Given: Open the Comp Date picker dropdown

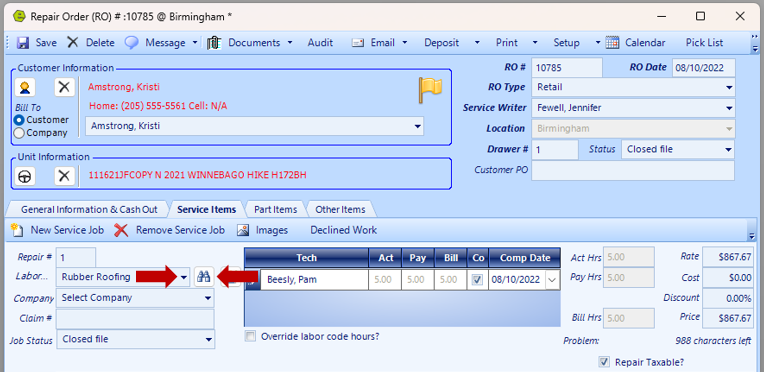Looking at the screenshot, I should click(552, 280).
